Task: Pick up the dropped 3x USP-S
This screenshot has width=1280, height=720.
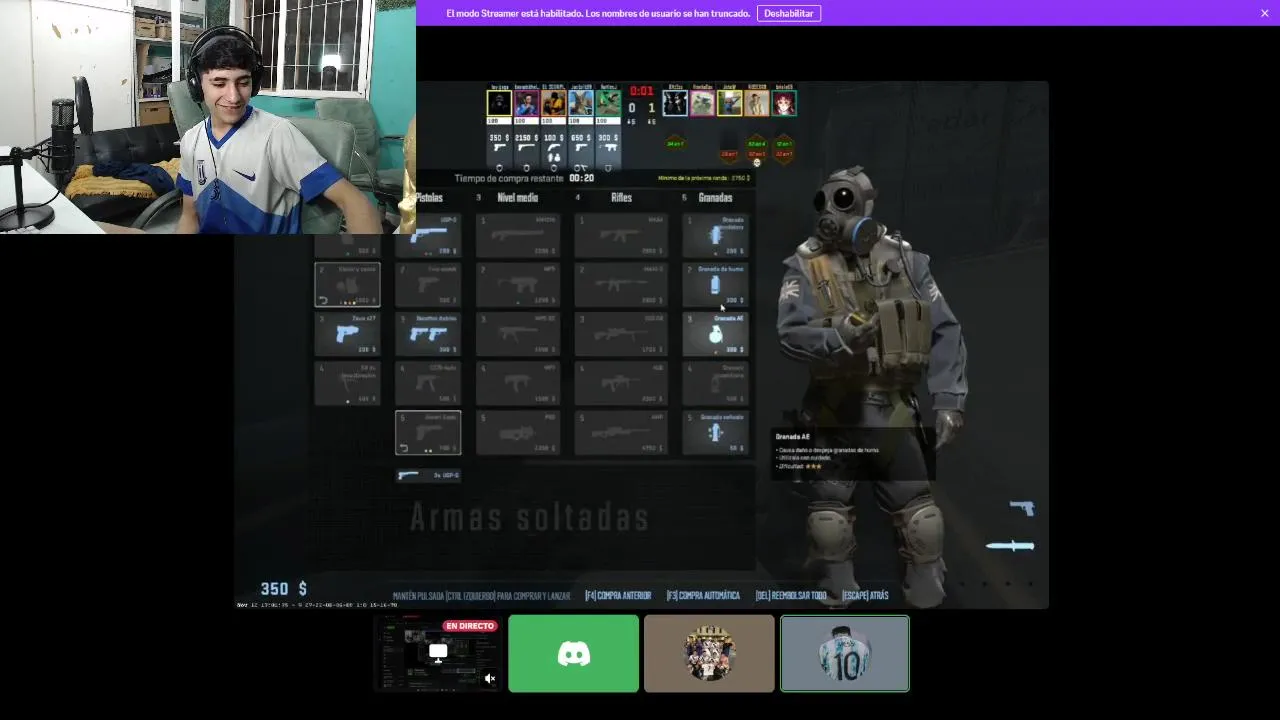Action: point(428,475)
